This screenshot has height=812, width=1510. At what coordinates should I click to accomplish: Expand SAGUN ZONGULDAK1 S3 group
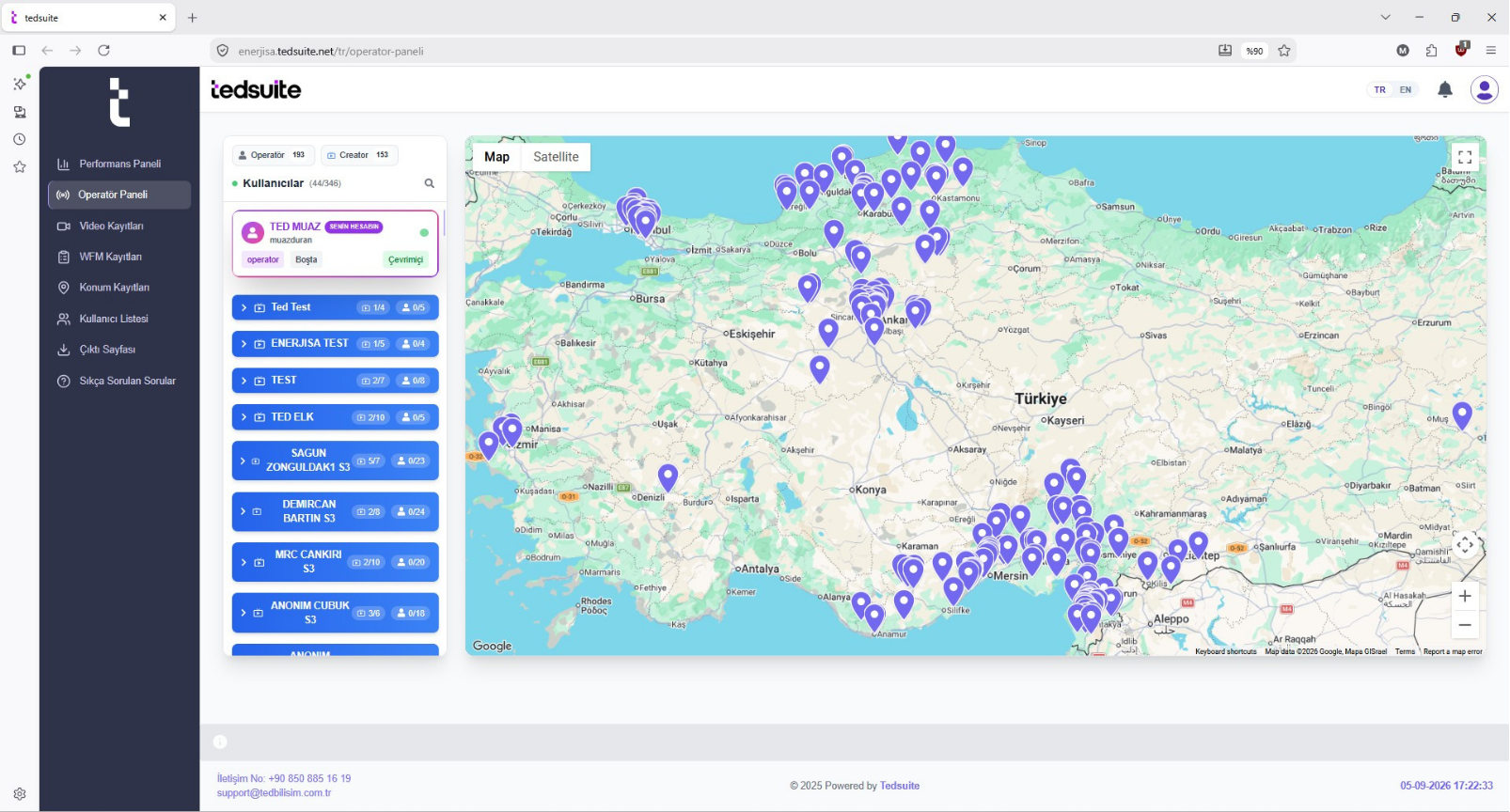coord(335,461)
